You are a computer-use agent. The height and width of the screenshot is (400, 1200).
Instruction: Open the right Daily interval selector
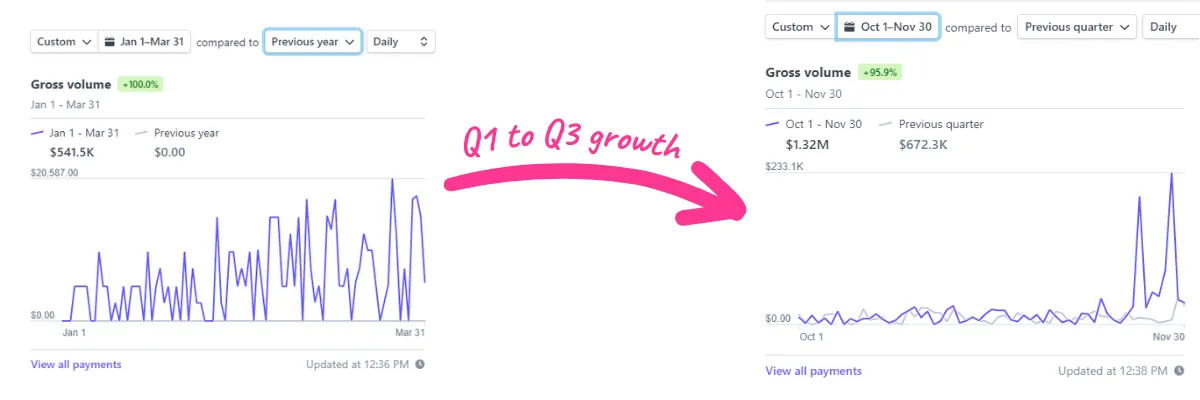pos(1170,27)
